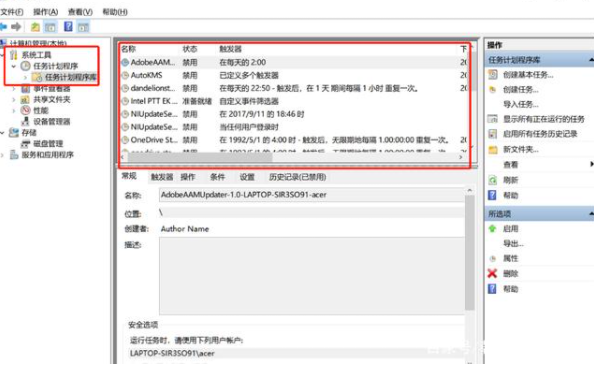Select the 事件查看器 icon in tree

[x=25, y=89]
